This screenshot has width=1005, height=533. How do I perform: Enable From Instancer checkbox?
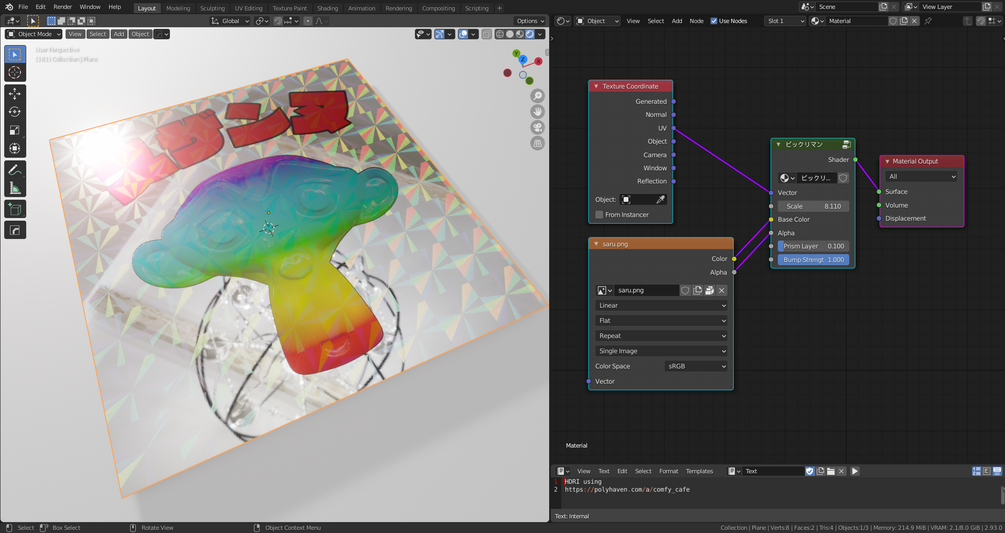coord(599,215)
